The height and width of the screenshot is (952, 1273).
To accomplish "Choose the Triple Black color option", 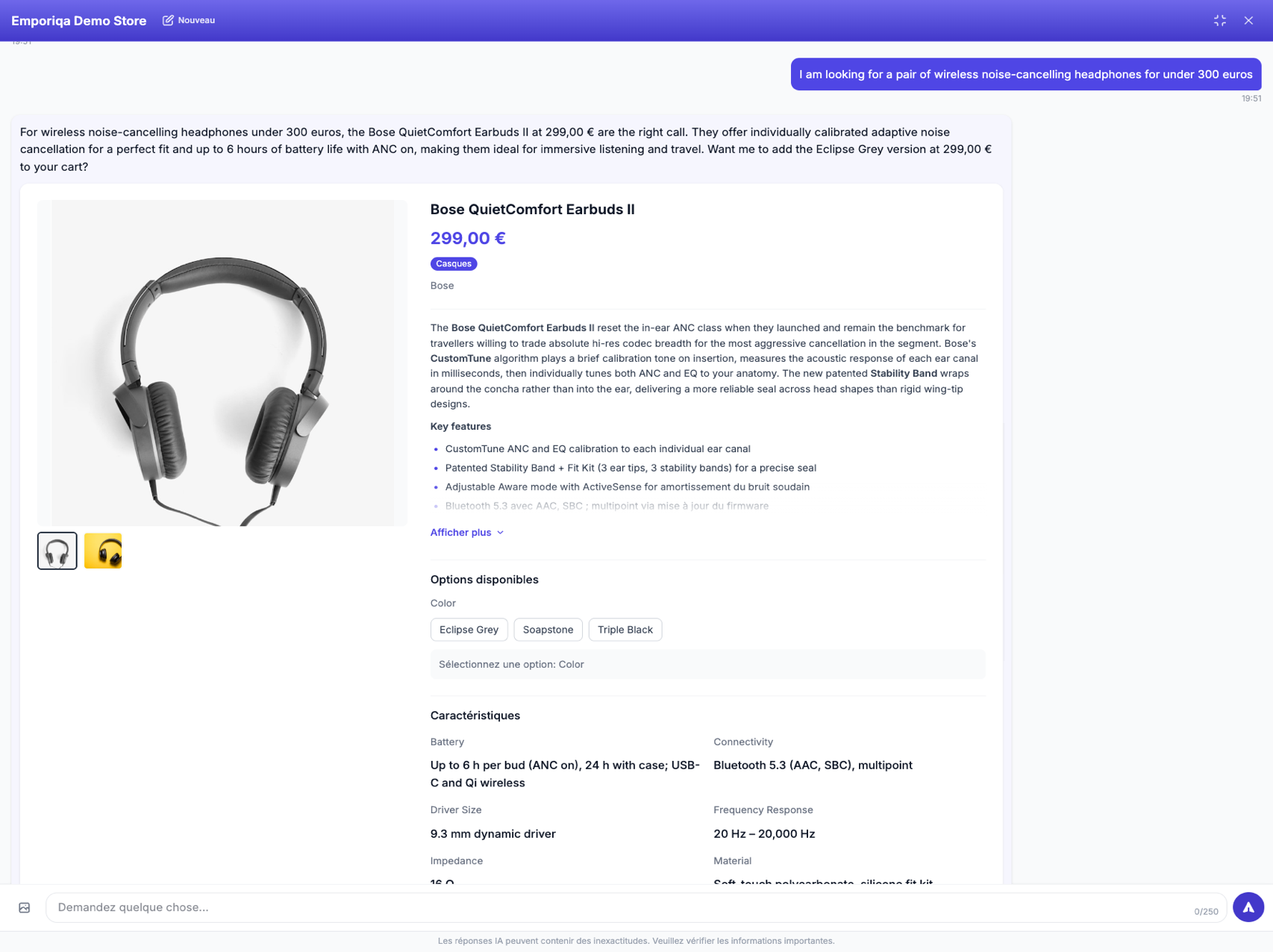I will click(625, 630).
